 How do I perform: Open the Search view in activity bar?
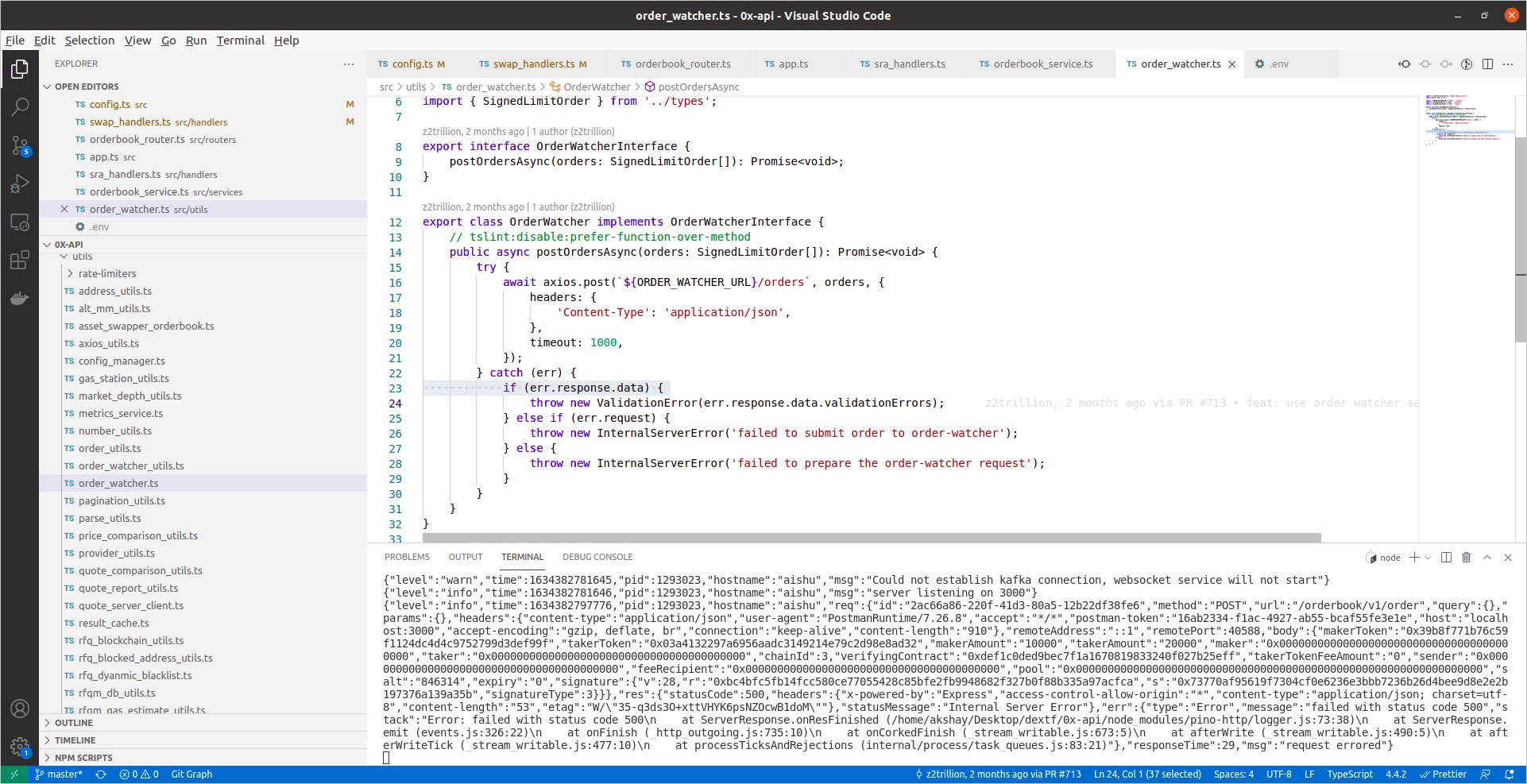tap(20, 106)
